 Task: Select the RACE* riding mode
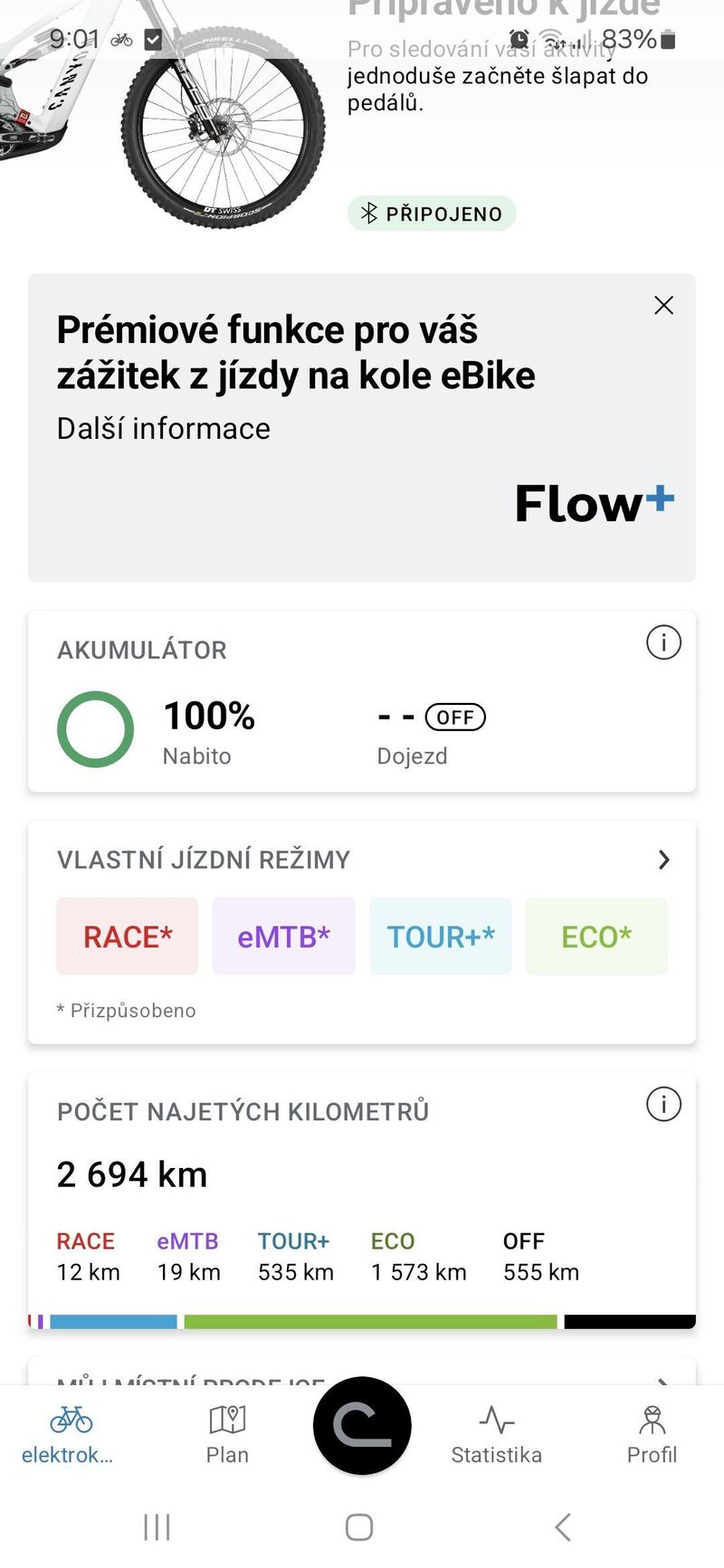pyautogui.click(x=128, y=936)
